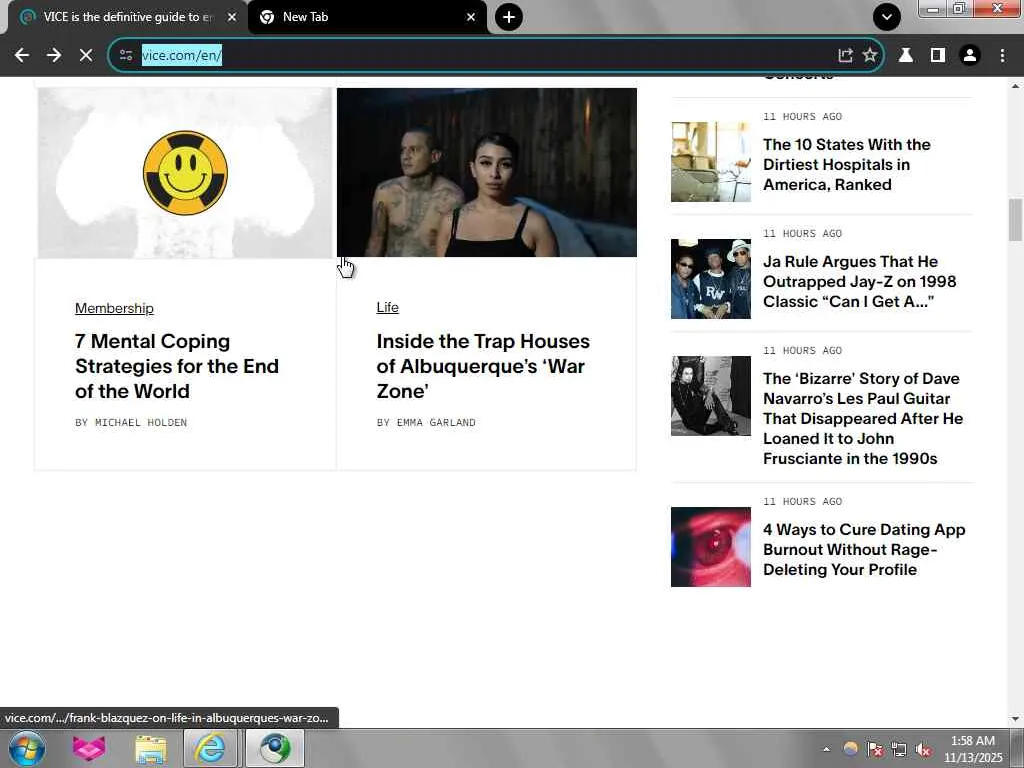Switch to the New Tab tab
1024x768 pixels.
click(367, 17)
